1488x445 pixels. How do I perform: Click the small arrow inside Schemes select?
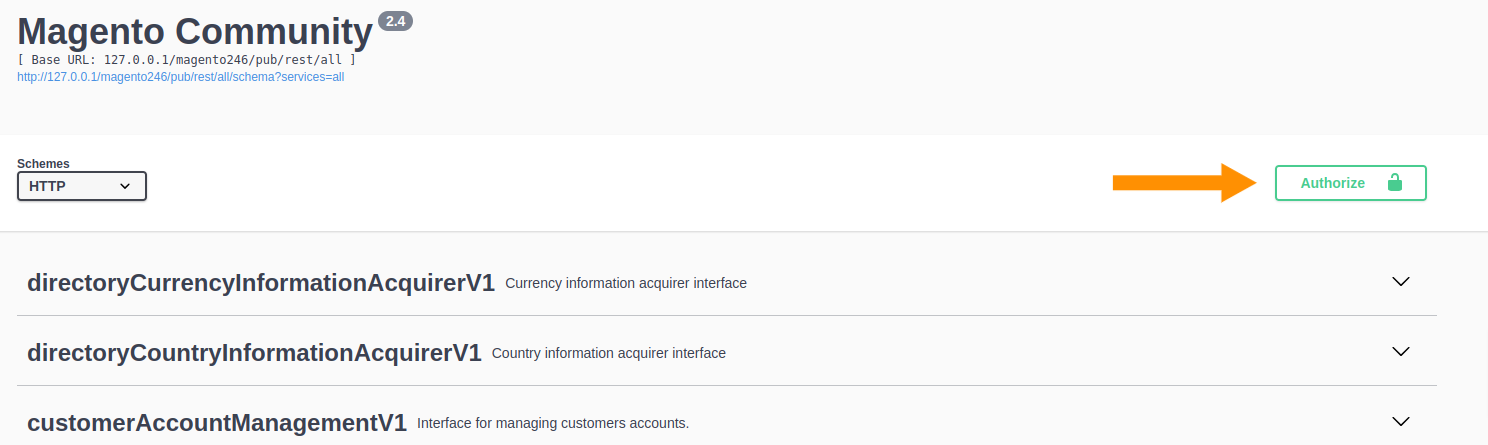(125, 186)
